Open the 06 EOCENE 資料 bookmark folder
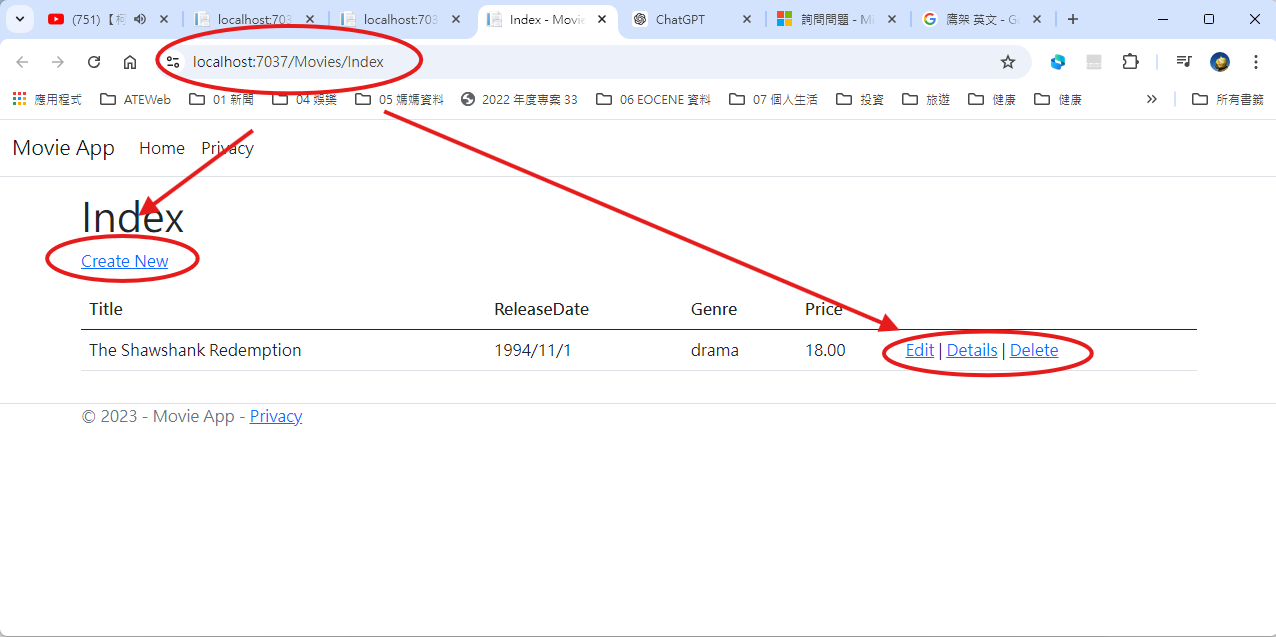1276x637 pixels. tap(653, 99)
